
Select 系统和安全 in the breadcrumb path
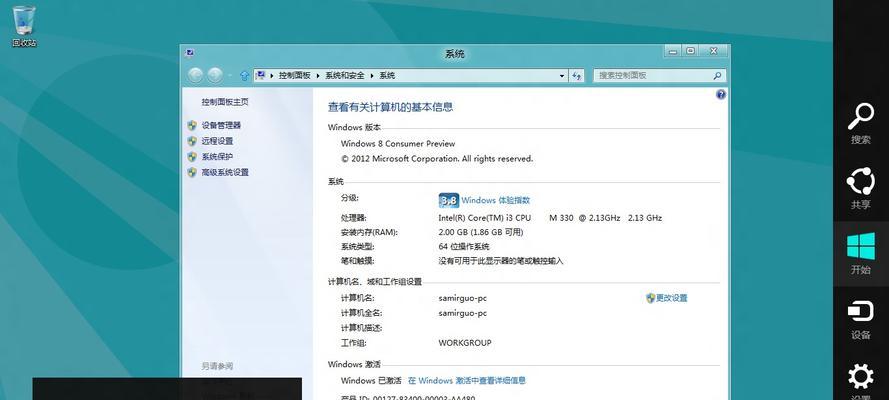[345, 75]
